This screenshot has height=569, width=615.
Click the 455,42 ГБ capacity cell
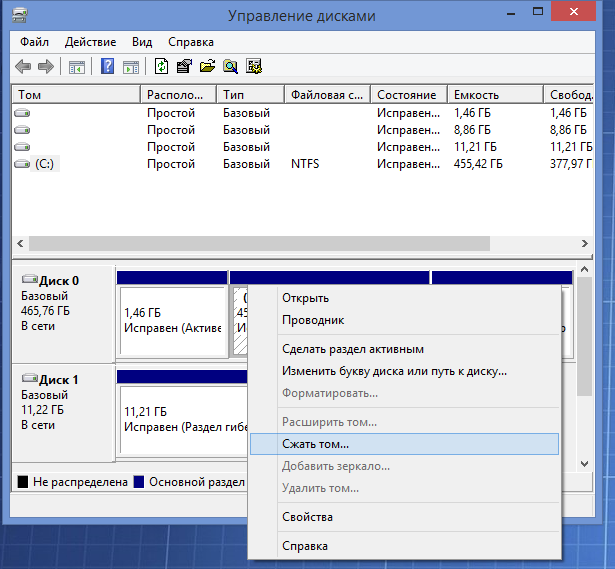(x=478, y=164)
